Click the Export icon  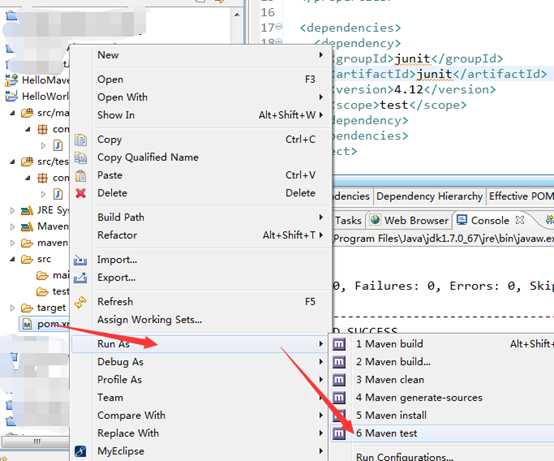[x=80, y=278]
